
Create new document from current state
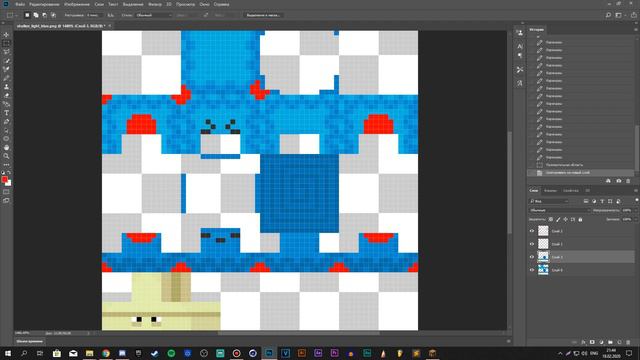coord(608,181)
